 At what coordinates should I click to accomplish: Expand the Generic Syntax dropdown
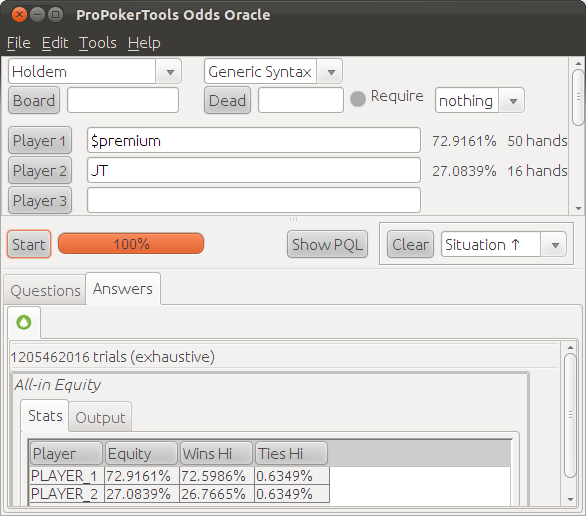[x=331, y=71]
